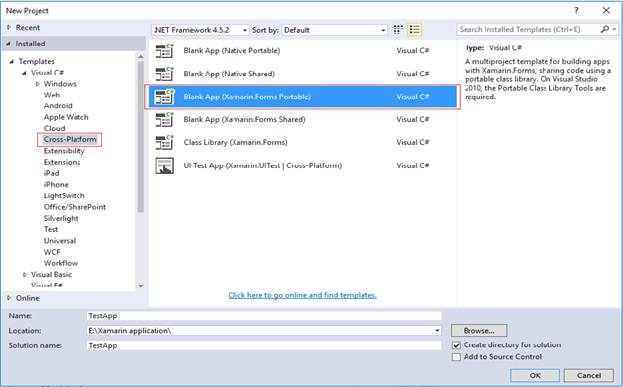Image resolution: width=623 pixels, height=387 pixels.
Task: Select the WCF template category
Action: coord(52,252)
